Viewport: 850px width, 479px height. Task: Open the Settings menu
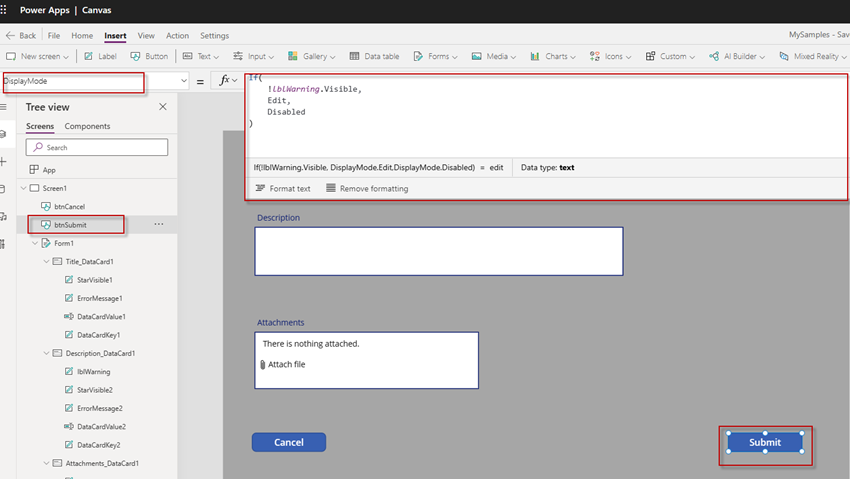[x=214, y=36]
